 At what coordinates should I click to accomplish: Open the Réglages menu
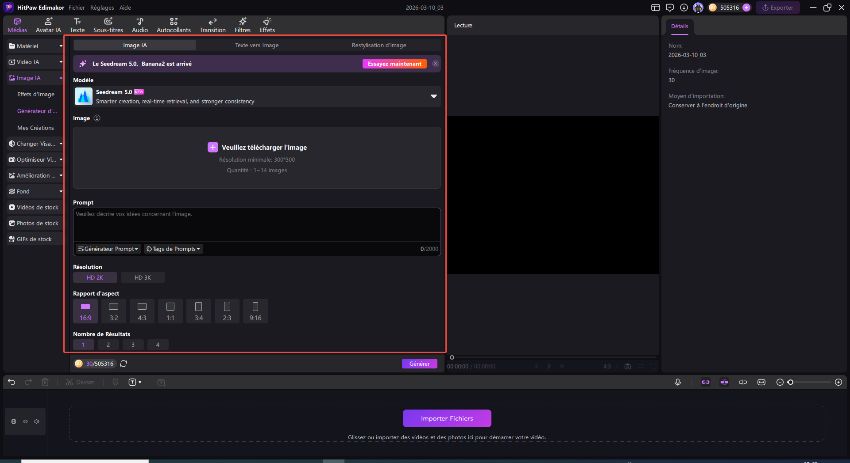pyautogui.click(x=102, y=8)
